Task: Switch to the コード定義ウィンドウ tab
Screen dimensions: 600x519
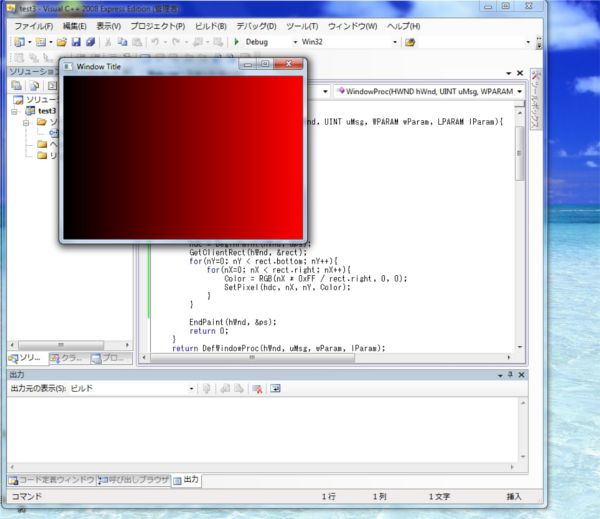Action: point(51,480)
